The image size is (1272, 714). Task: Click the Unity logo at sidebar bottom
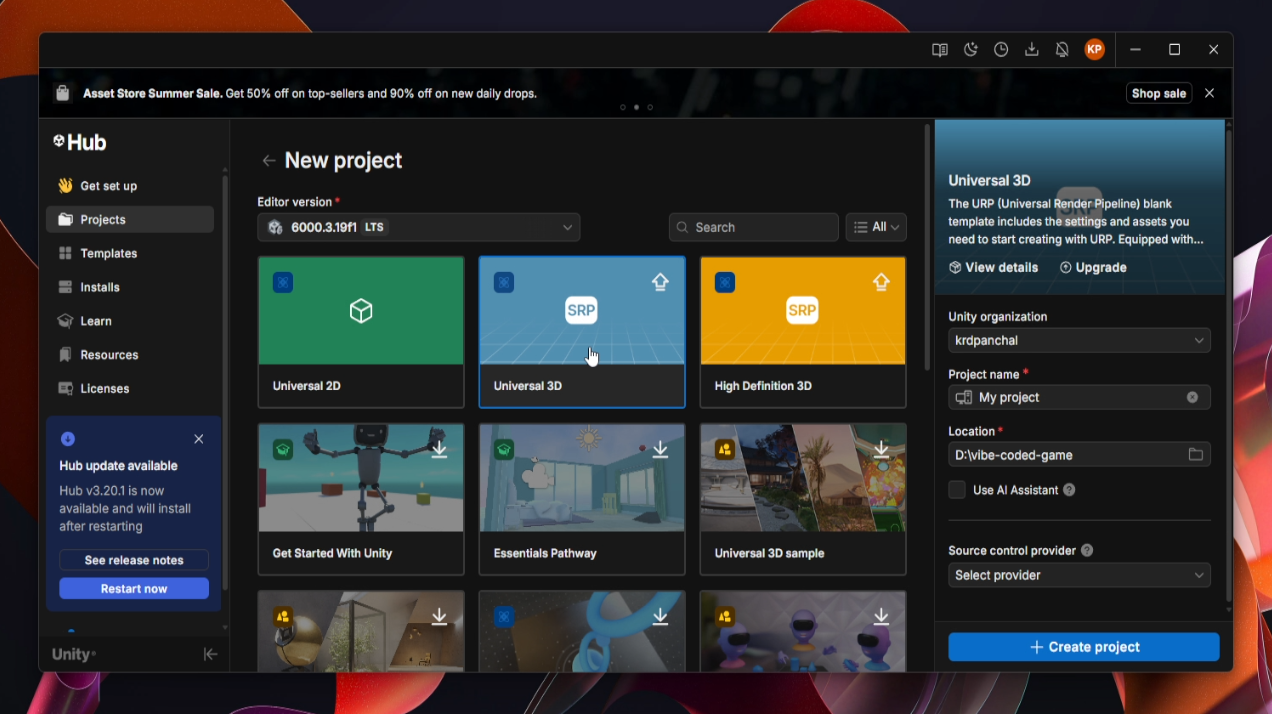tap(74, 655)
